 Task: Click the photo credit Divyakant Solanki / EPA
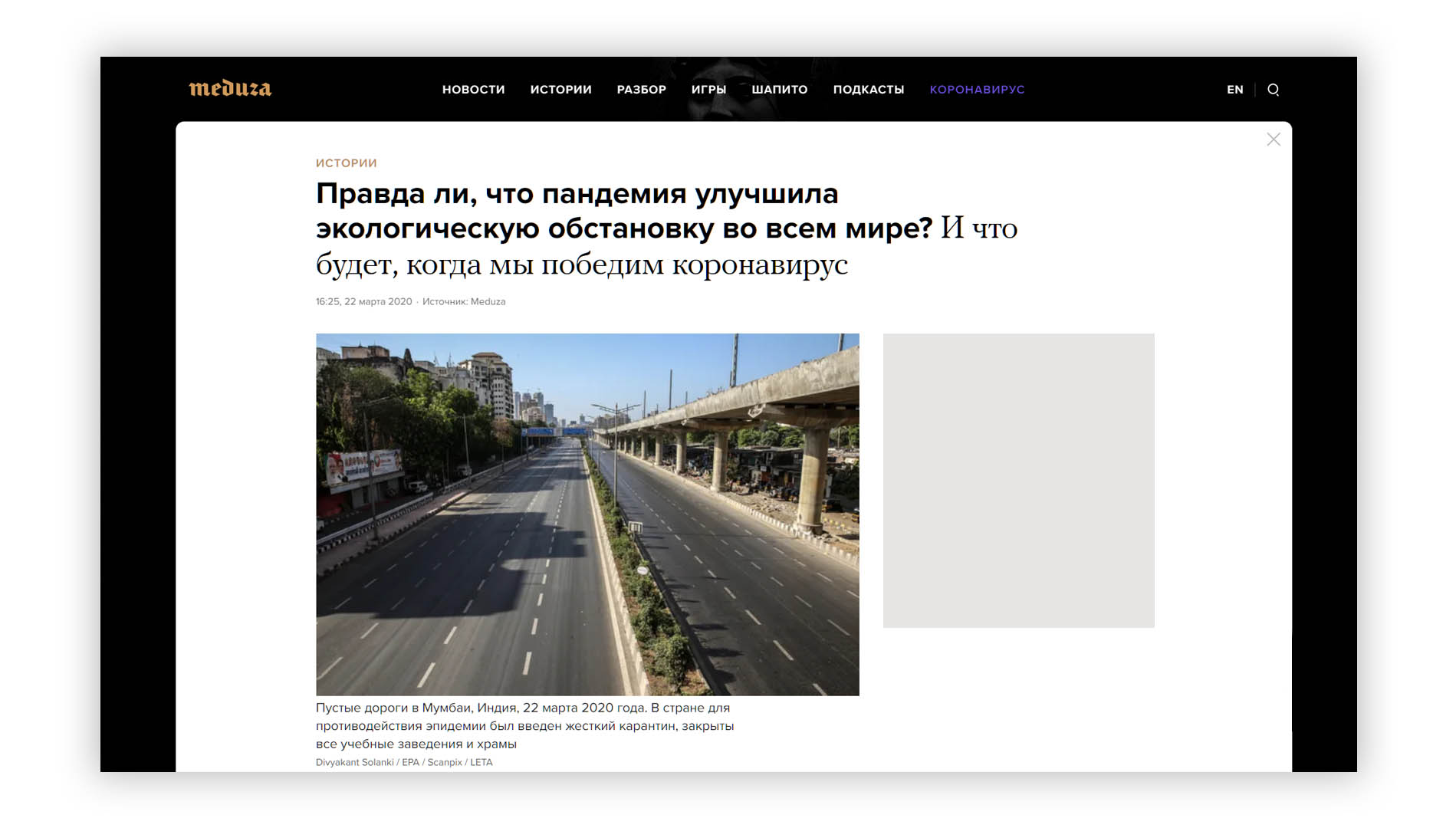click(x=403, y=762)
